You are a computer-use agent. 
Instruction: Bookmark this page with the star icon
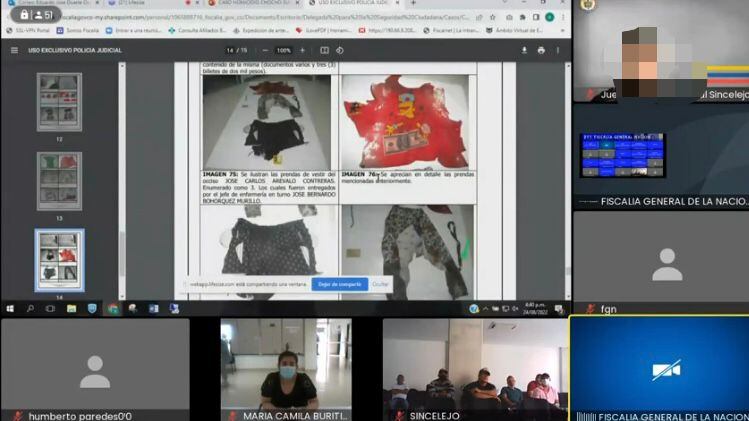(492, 17)
